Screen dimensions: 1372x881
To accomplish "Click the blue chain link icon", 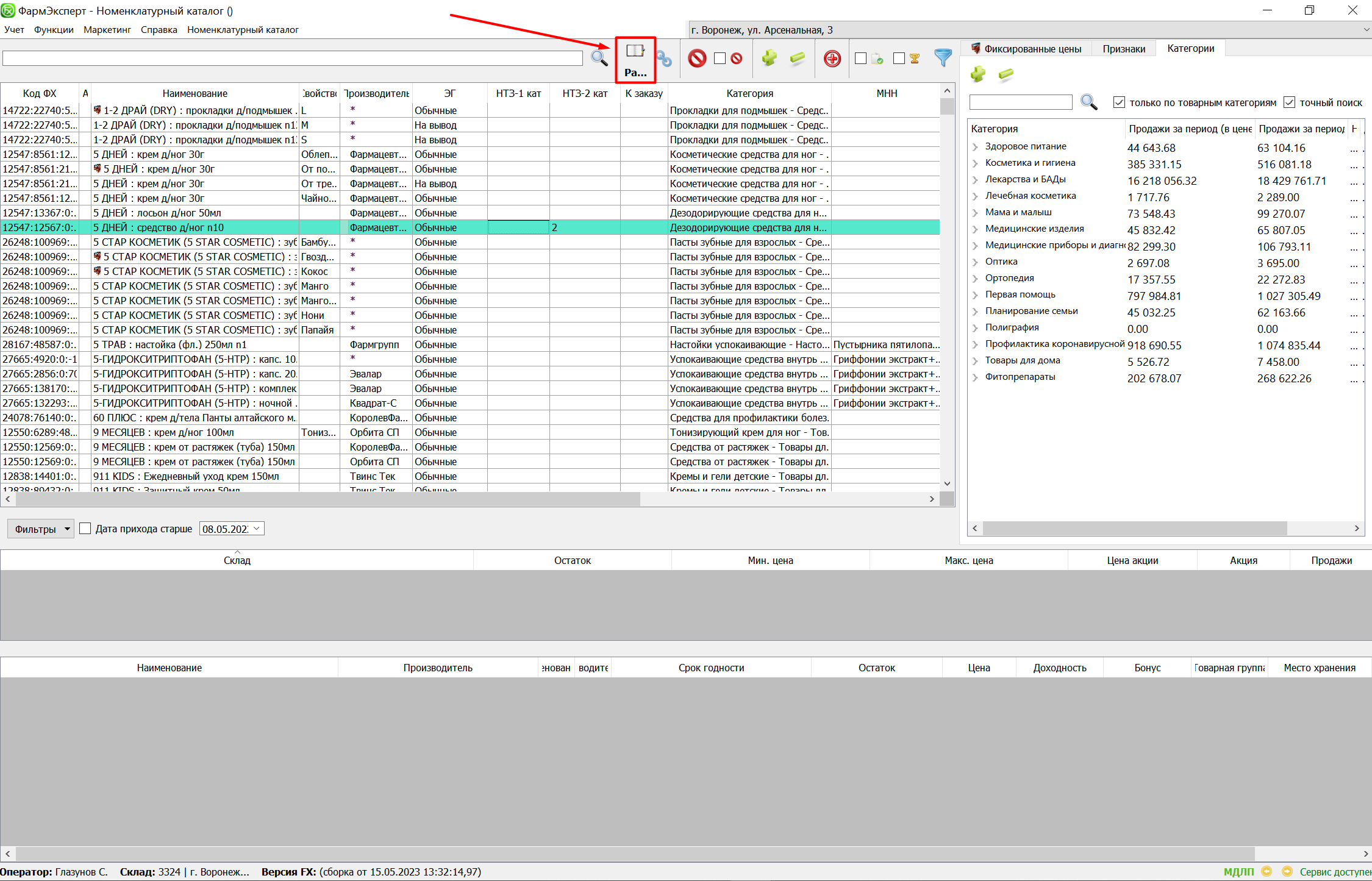I will click(665, 59).
